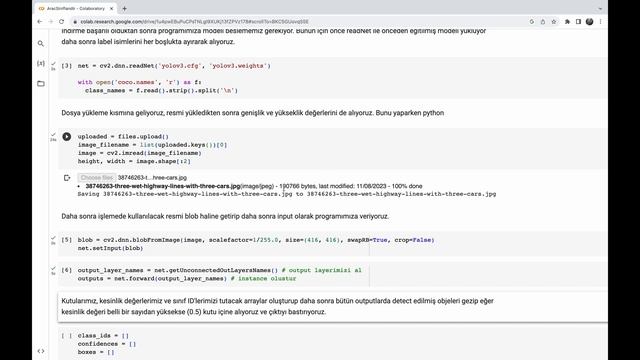The image size is (640, 360).
Task: Open the Colab search sidebar icon
Action: point(41,43)
